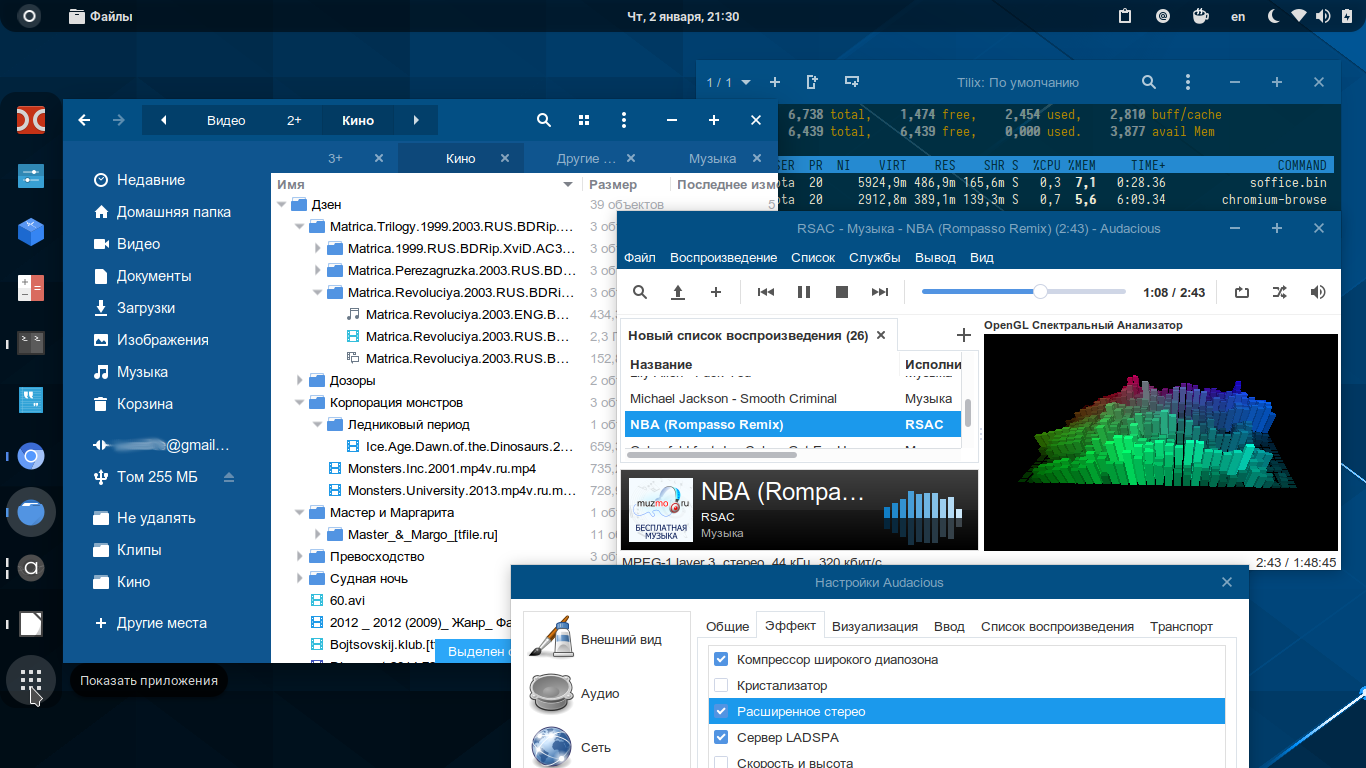
Task: Expand the 'Дозоры' folder
Action: (300, 380)
